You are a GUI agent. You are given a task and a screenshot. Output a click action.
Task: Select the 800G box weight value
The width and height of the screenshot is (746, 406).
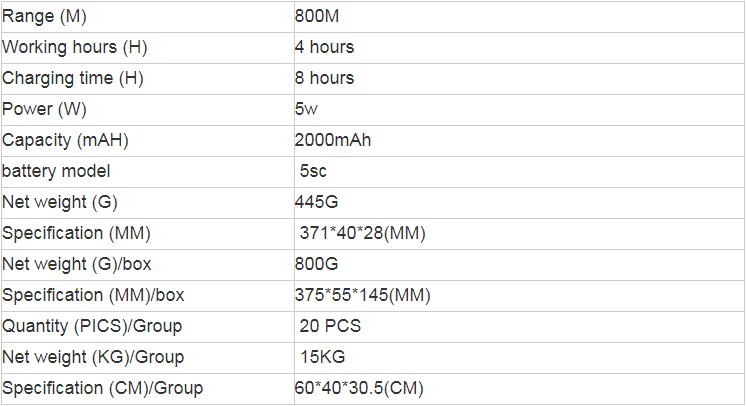pyautogui.click(x=316, y=264)
